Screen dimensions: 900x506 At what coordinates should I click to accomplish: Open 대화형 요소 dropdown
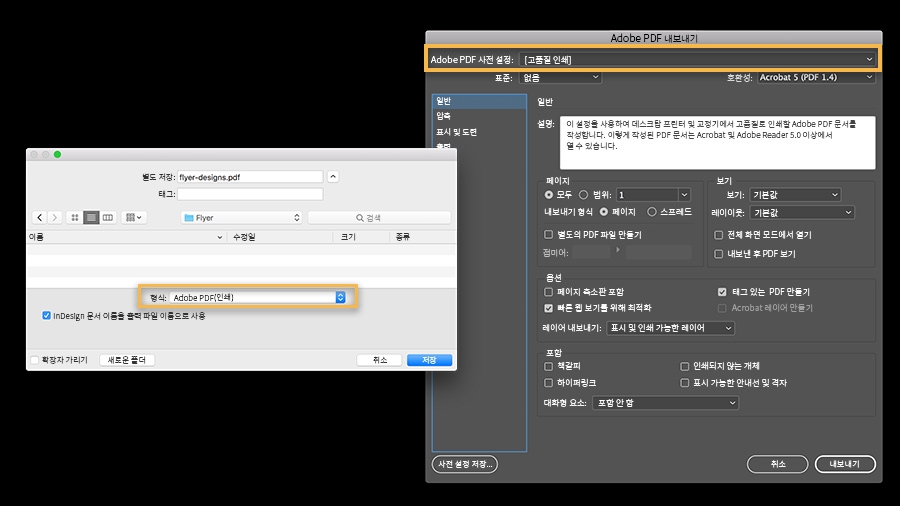(665, 403)
